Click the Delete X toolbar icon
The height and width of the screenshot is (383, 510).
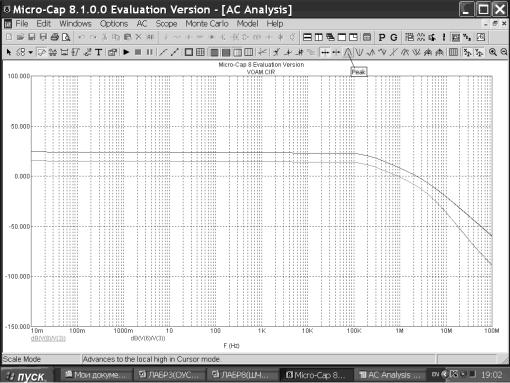pos(139,37)
